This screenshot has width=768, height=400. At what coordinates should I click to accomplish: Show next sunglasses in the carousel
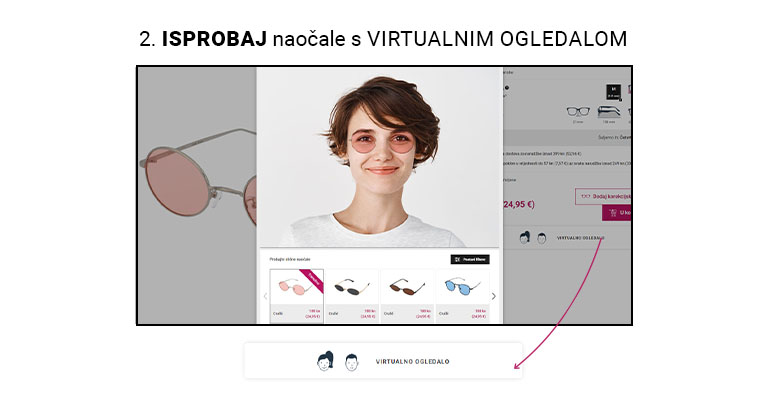click(x=494, y=296)
